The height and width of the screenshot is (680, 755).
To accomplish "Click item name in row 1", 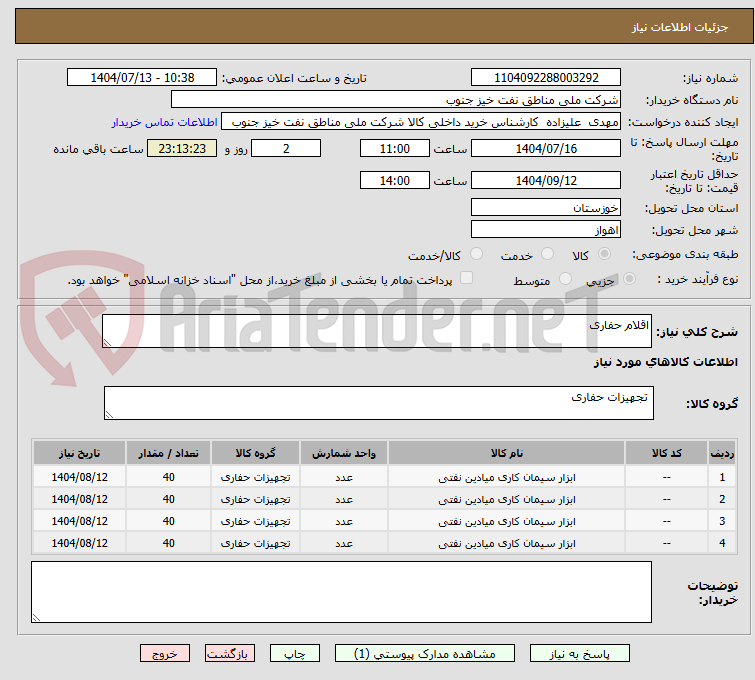I will pos(507,477).
